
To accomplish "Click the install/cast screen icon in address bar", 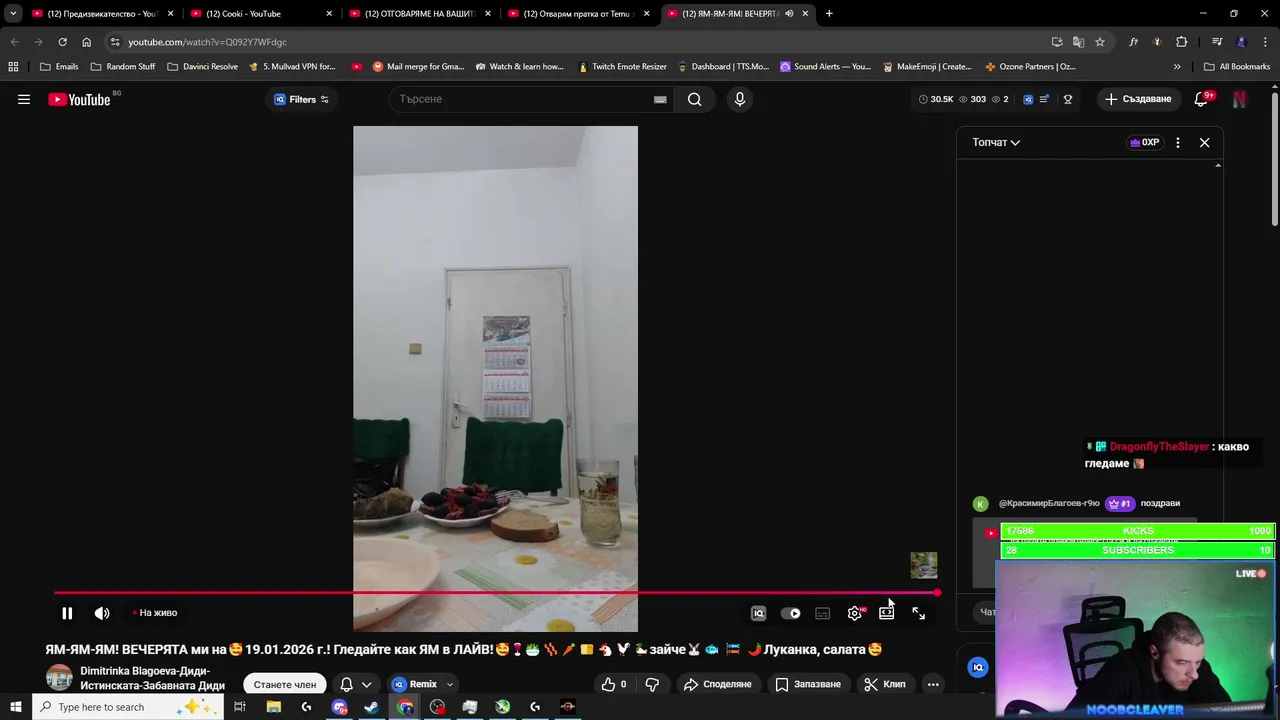I will point(1057,42).
